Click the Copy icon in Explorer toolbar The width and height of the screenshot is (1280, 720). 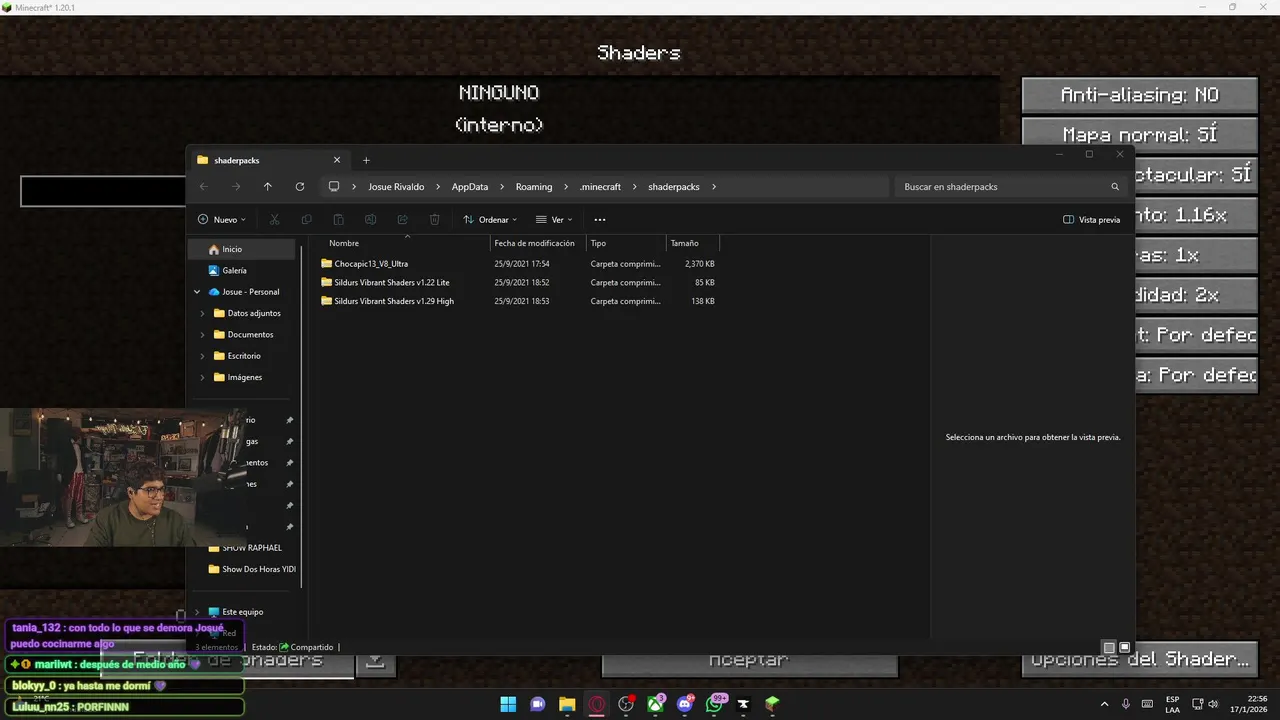point(306,219)
